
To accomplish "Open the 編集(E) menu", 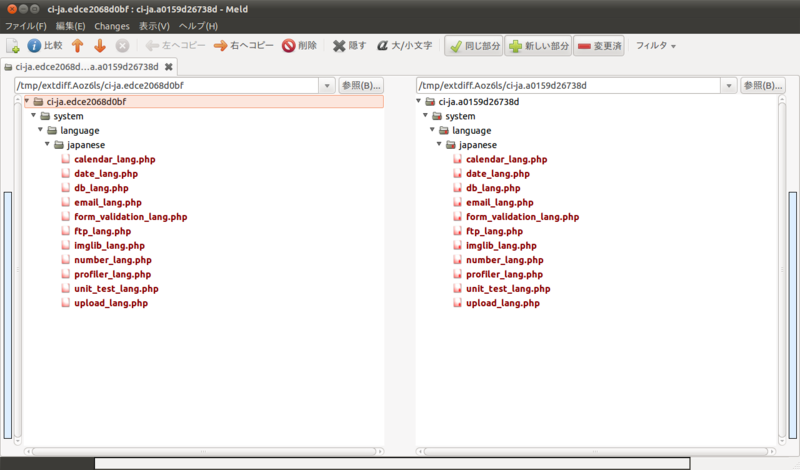I will click(x=70, y=26).
